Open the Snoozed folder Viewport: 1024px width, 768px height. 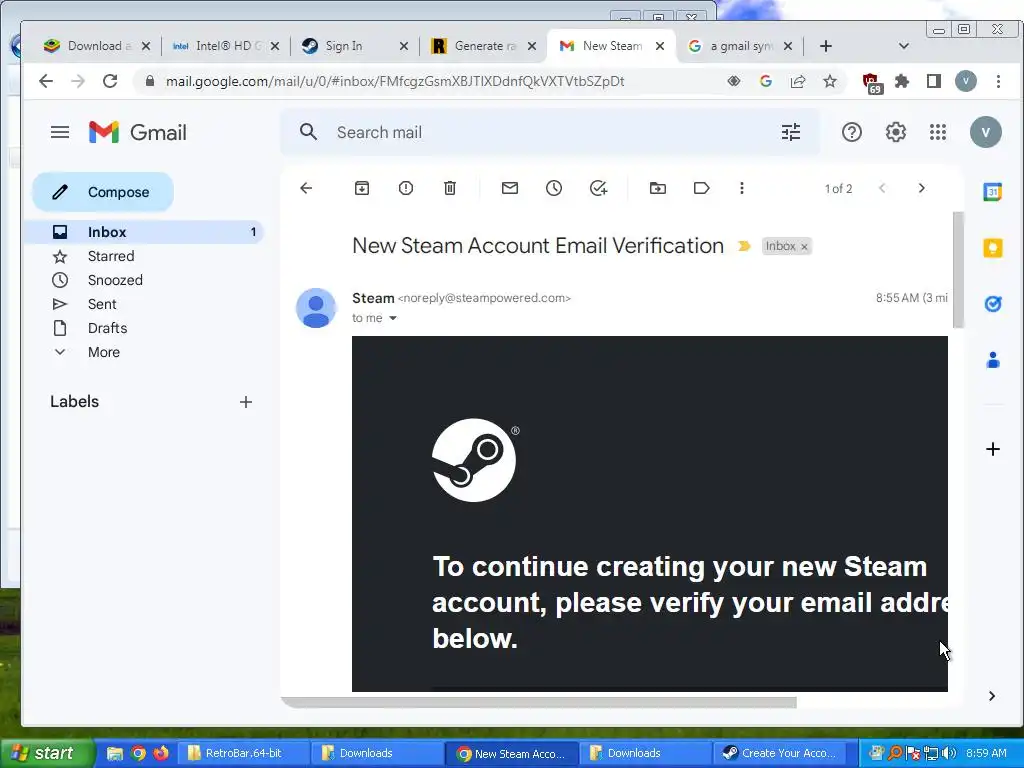pyautogui.click(x=115, y=280)
